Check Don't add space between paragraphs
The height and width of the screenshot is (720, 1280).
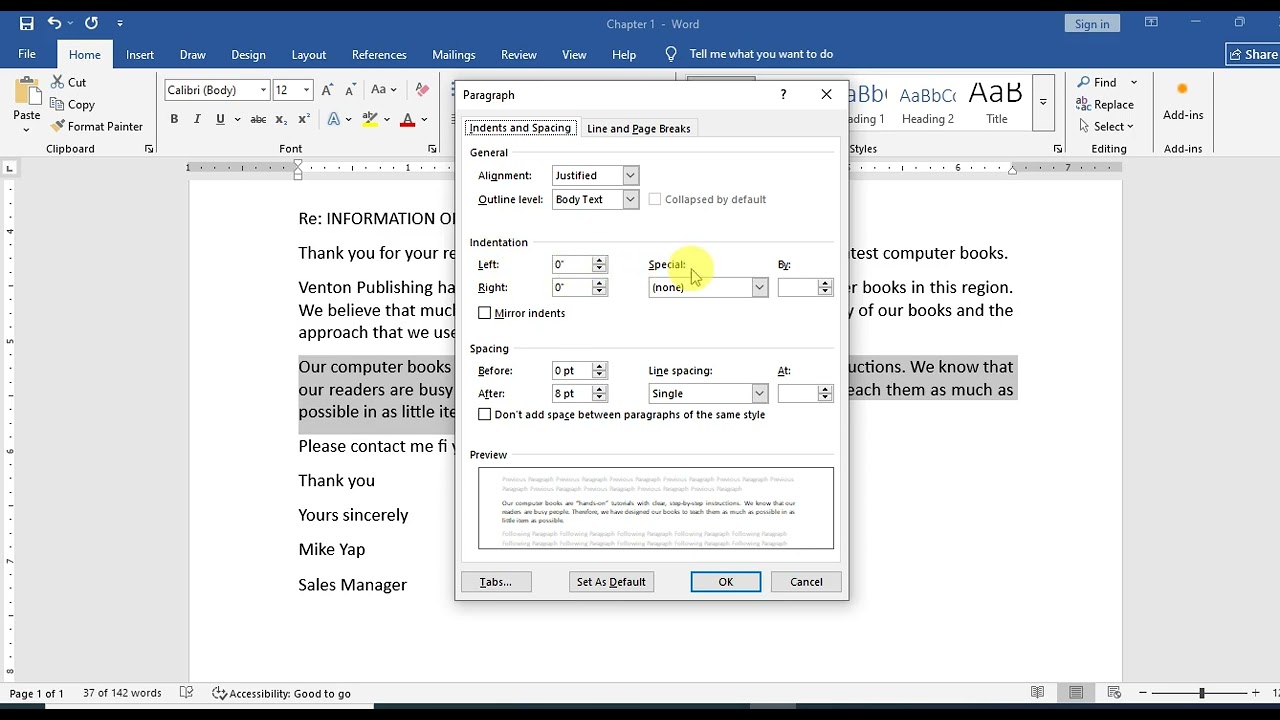click(x=485, y=414)
